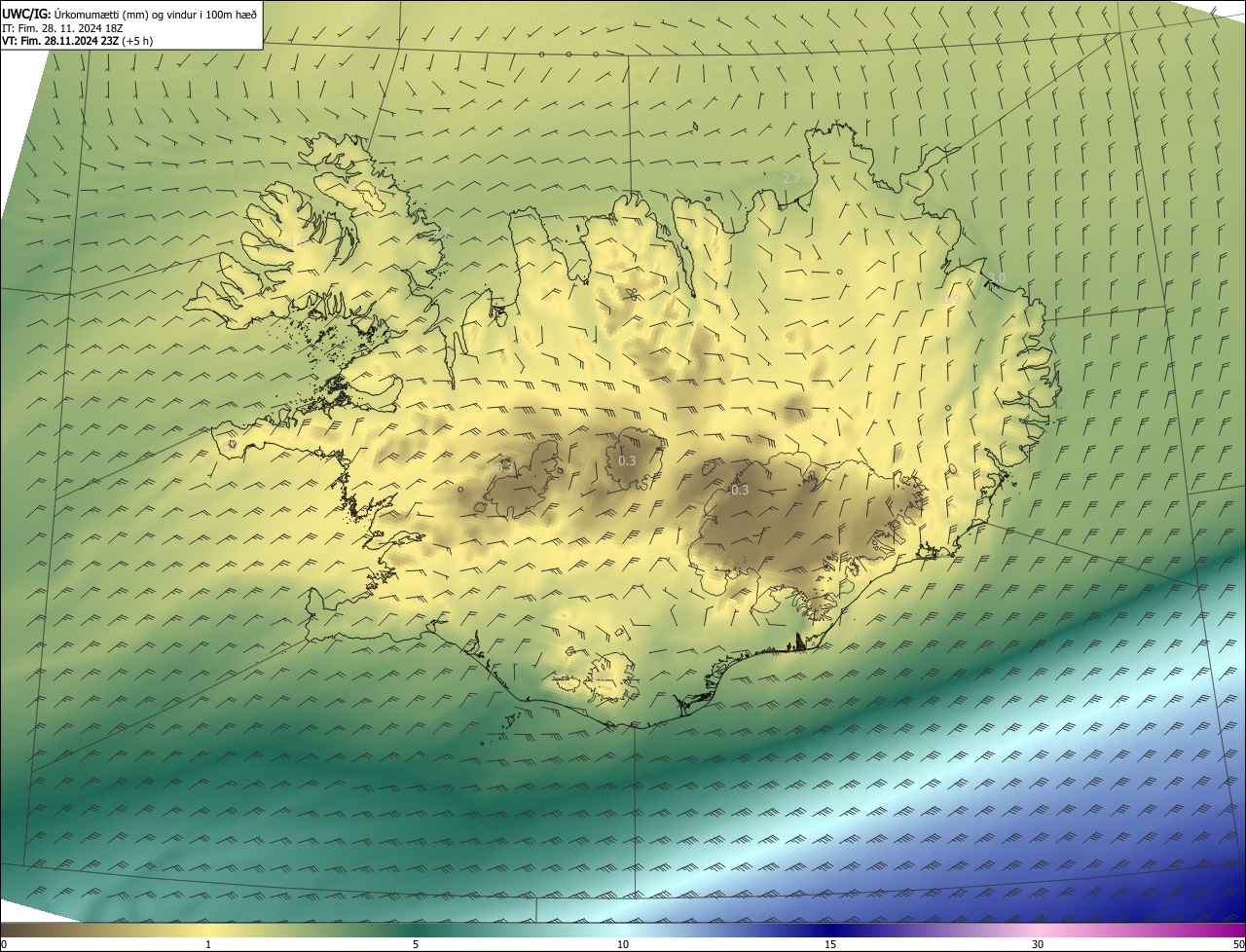Click the dark navy color above tick 15

(830, 930)
